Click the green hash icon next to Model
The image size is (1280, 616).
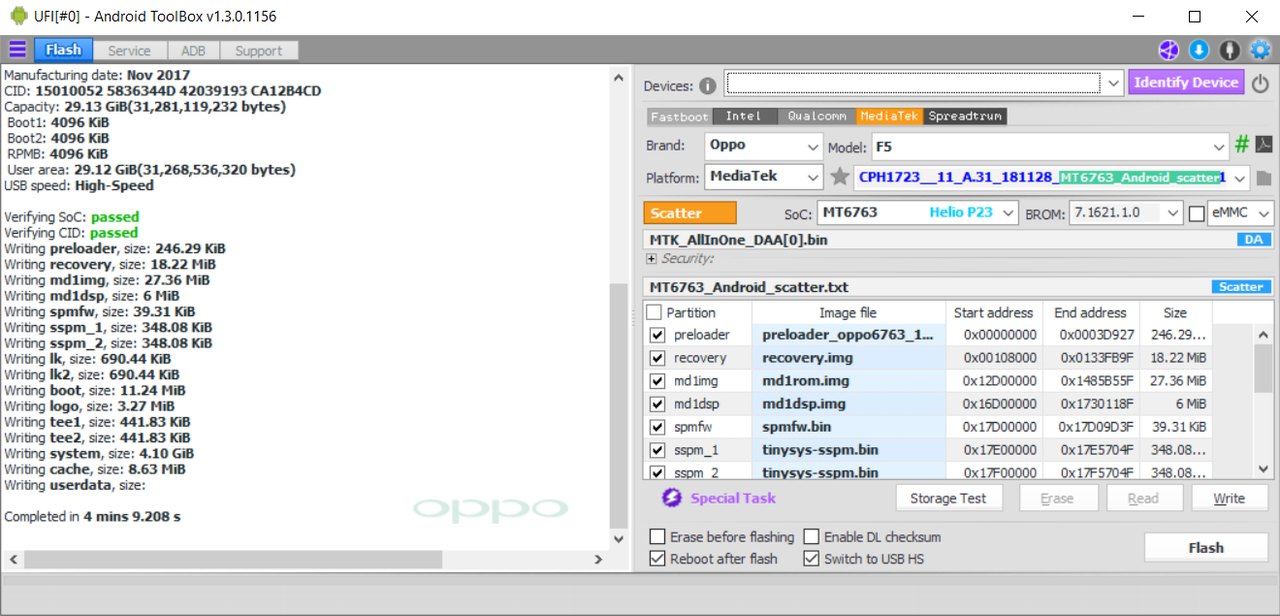pyautogui.click(x=1242, y=146)
